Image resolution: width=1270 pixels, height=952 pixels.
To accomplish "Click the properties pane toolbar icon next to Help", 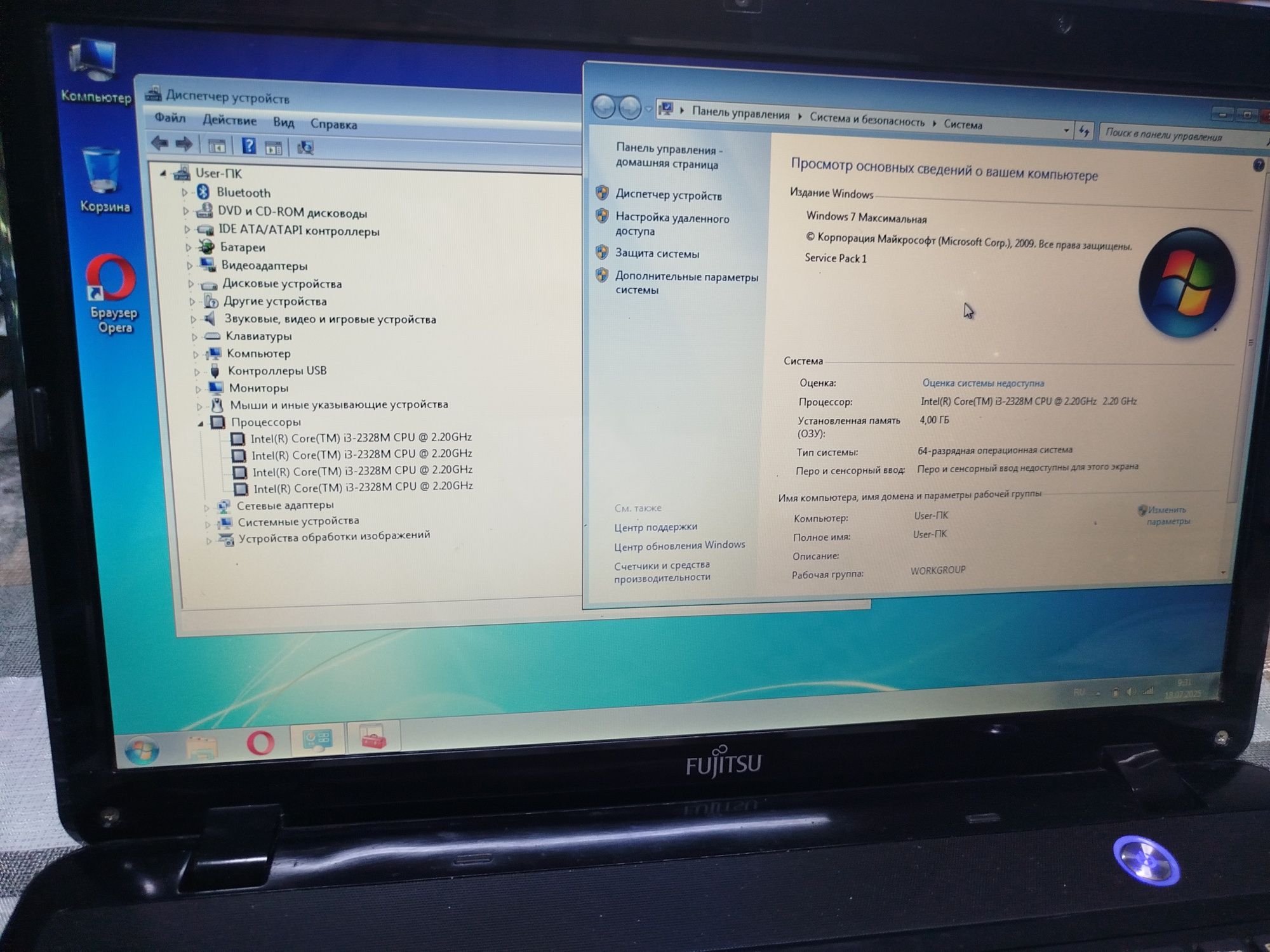I will (274, 147).
